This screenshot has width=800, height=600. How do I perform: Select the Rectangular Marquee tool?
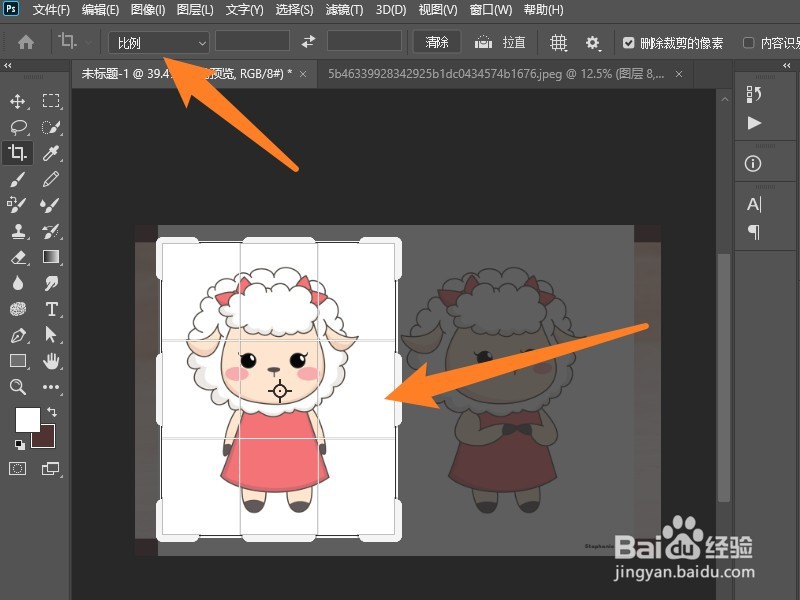pos(51,101)
